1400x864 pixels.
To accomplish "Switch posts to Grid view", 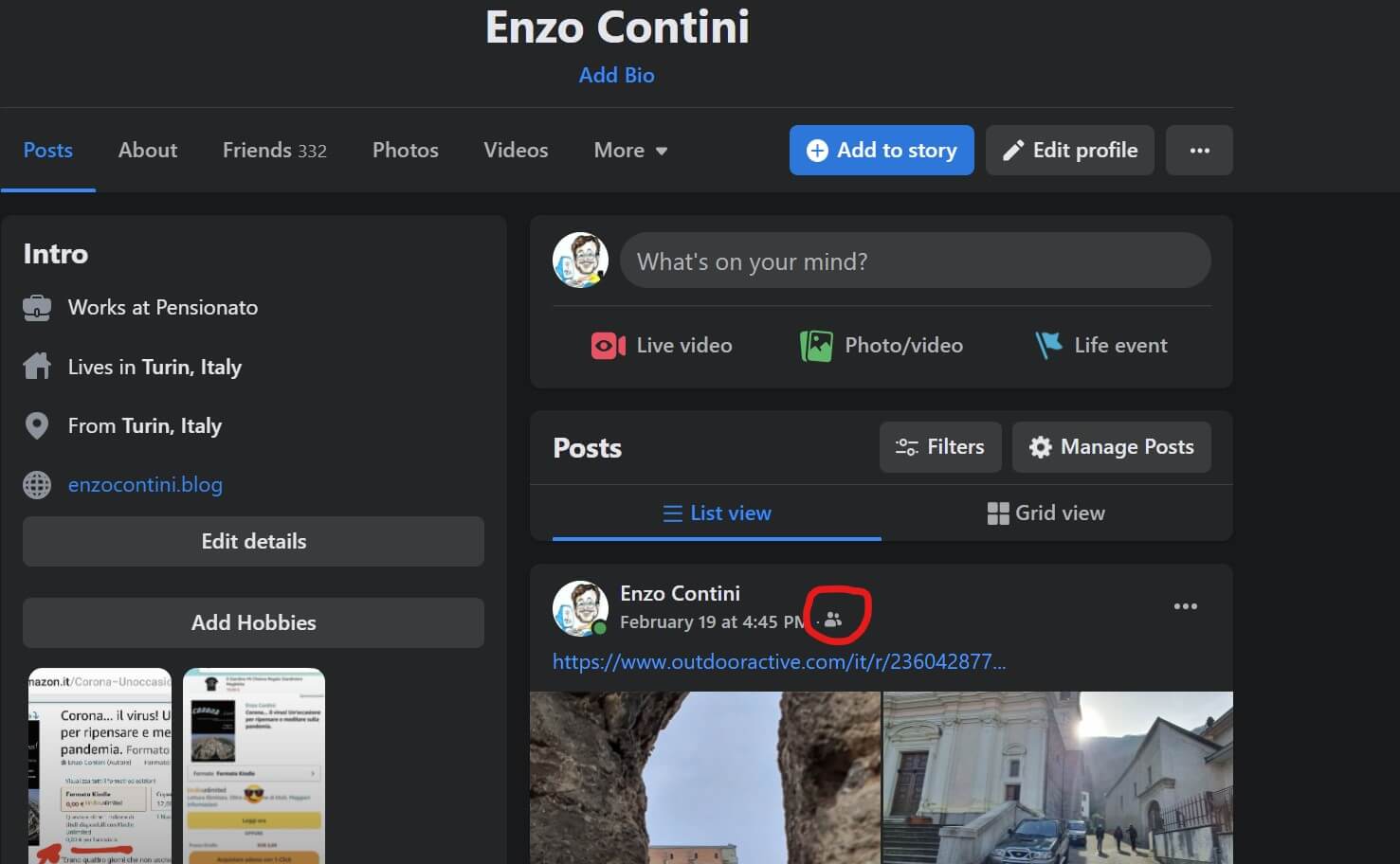I will click(1046, 513).
